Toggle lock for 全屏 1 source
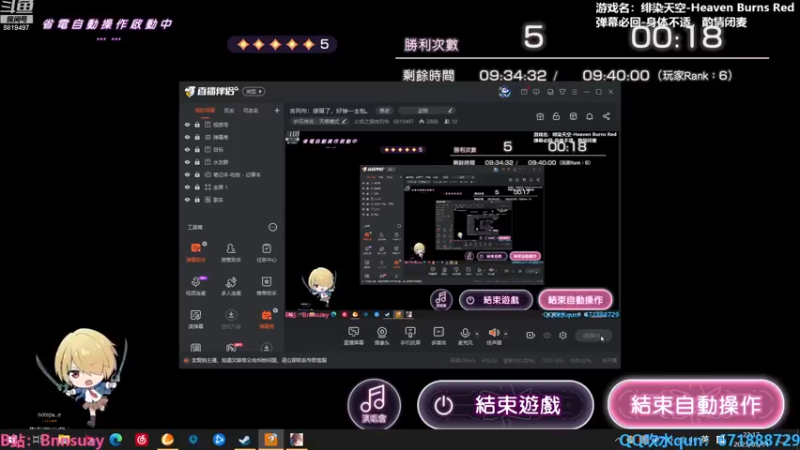This screenshot has width=800, height=450. tap(197, 187)
